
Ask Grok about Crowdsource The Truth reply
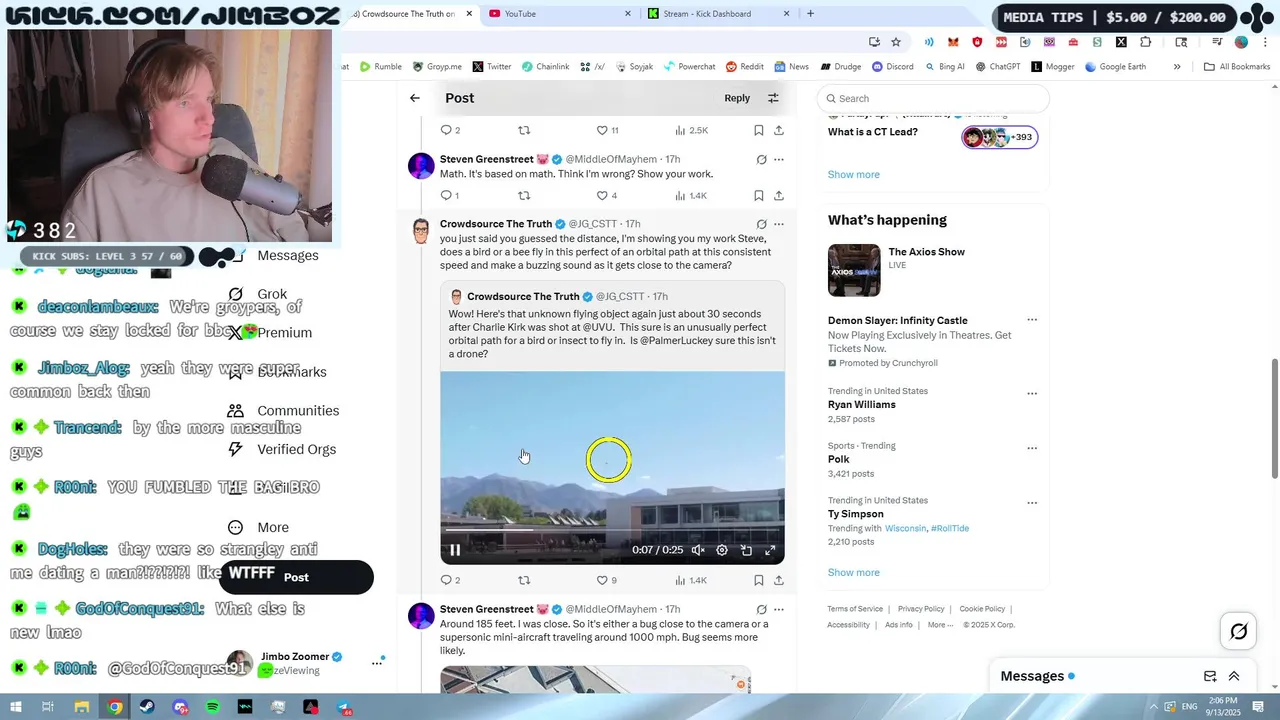point(761,224)
